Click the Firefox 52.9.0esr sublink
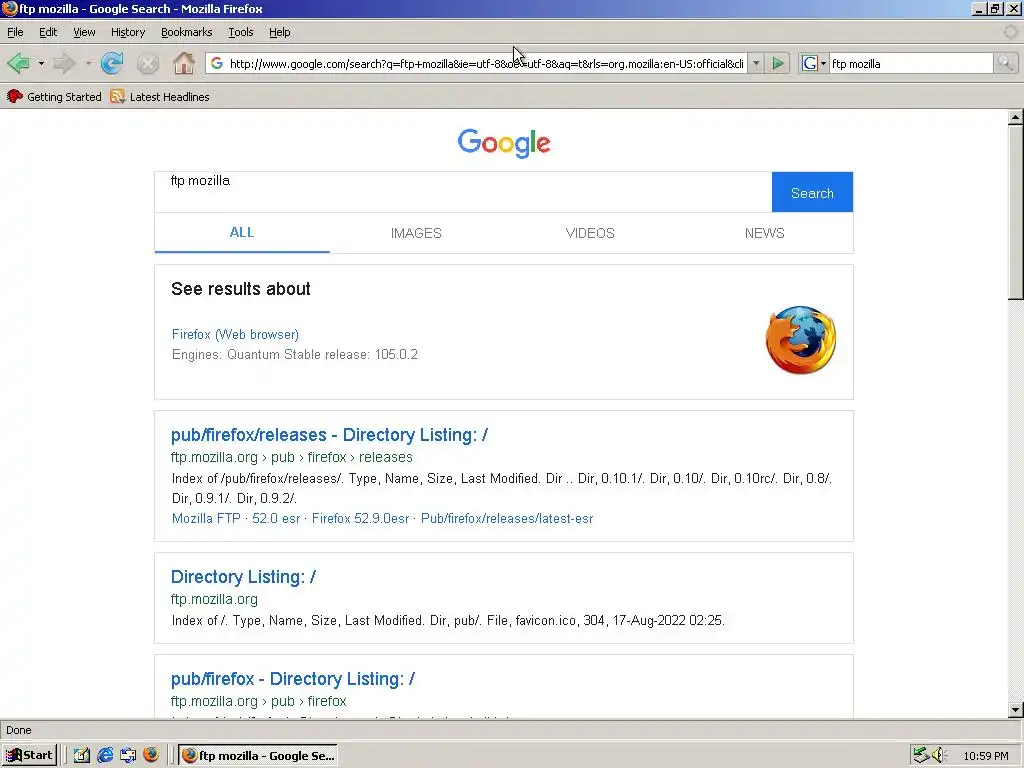 click(x=360, y=519)
